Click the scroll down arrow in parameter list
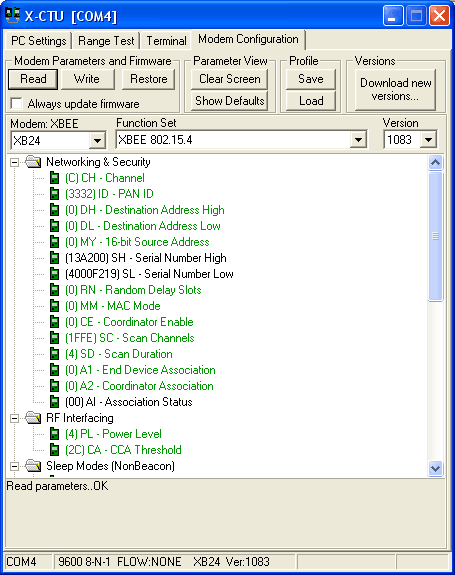 pos(435,468)
